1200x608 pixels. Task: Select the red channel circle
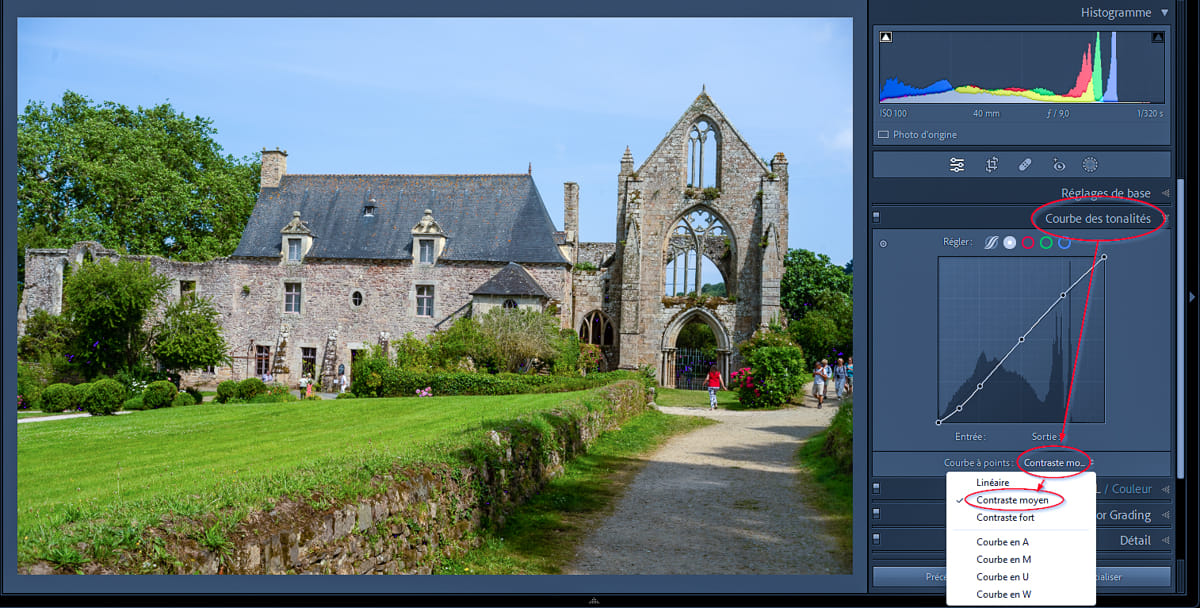tap(1028, 242)
